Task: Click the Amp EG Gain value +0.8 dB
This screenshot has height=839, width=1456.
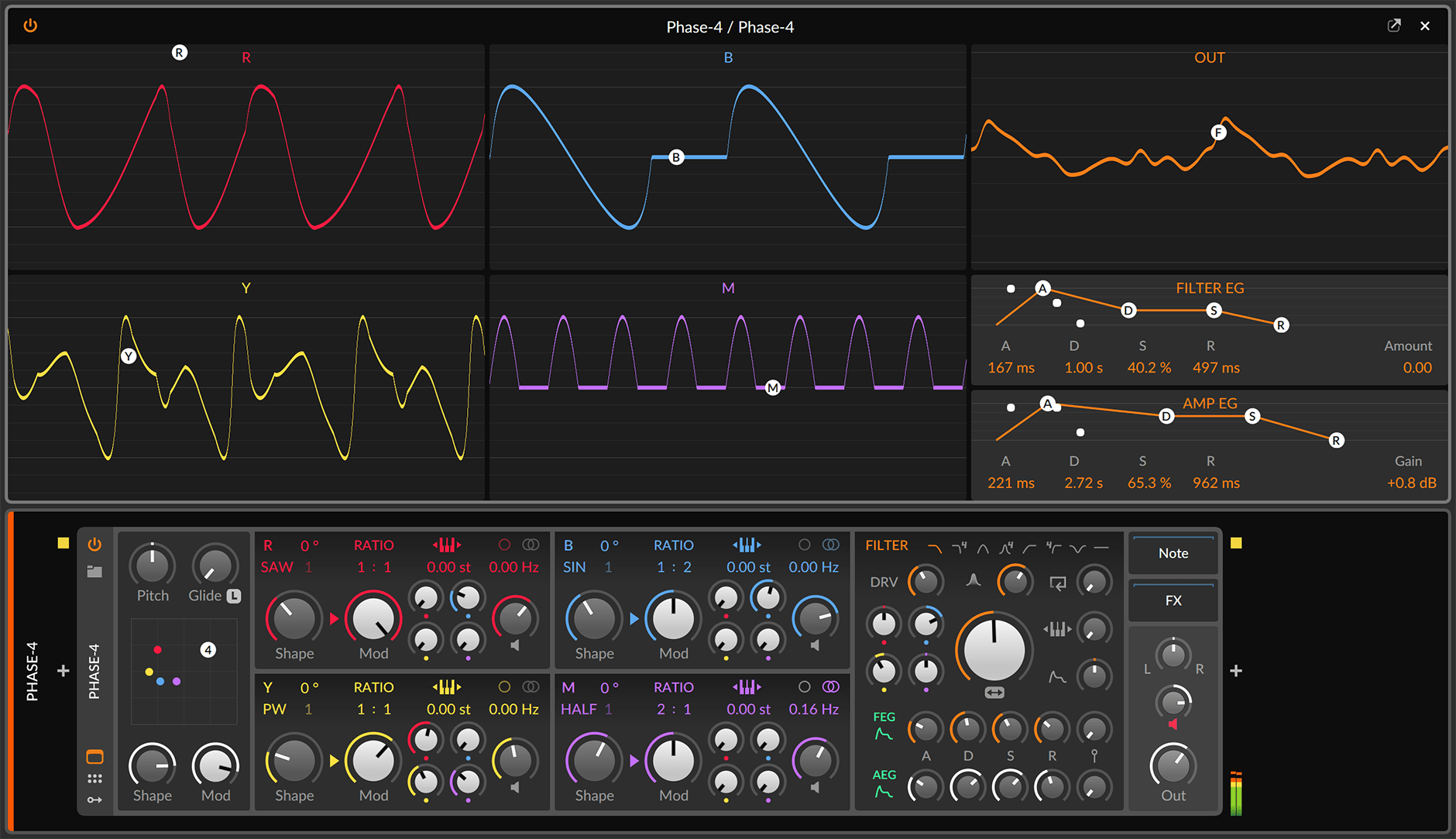Action: point(1411,483)
